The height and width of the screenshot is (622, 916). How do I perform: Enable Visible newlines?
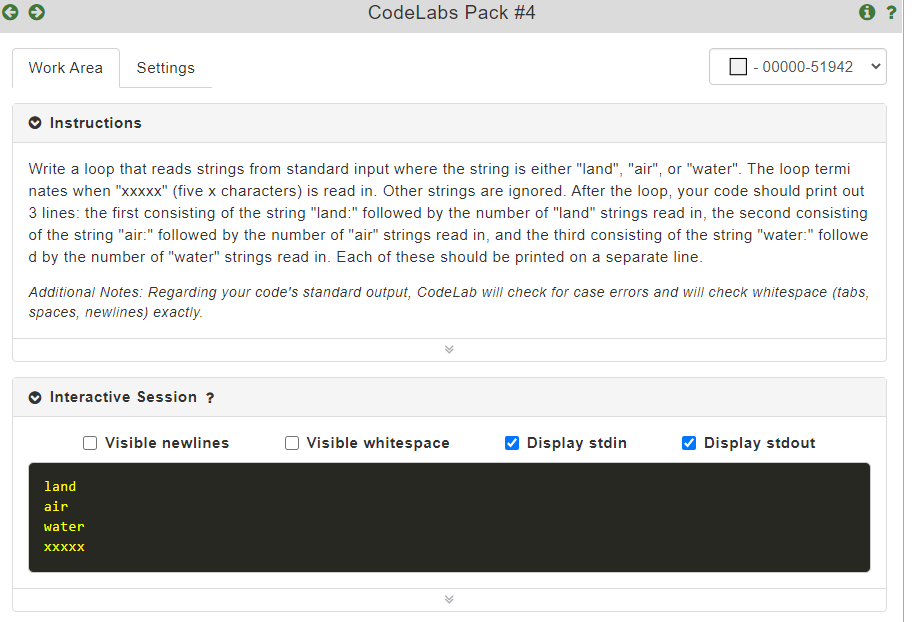(89, 443)
